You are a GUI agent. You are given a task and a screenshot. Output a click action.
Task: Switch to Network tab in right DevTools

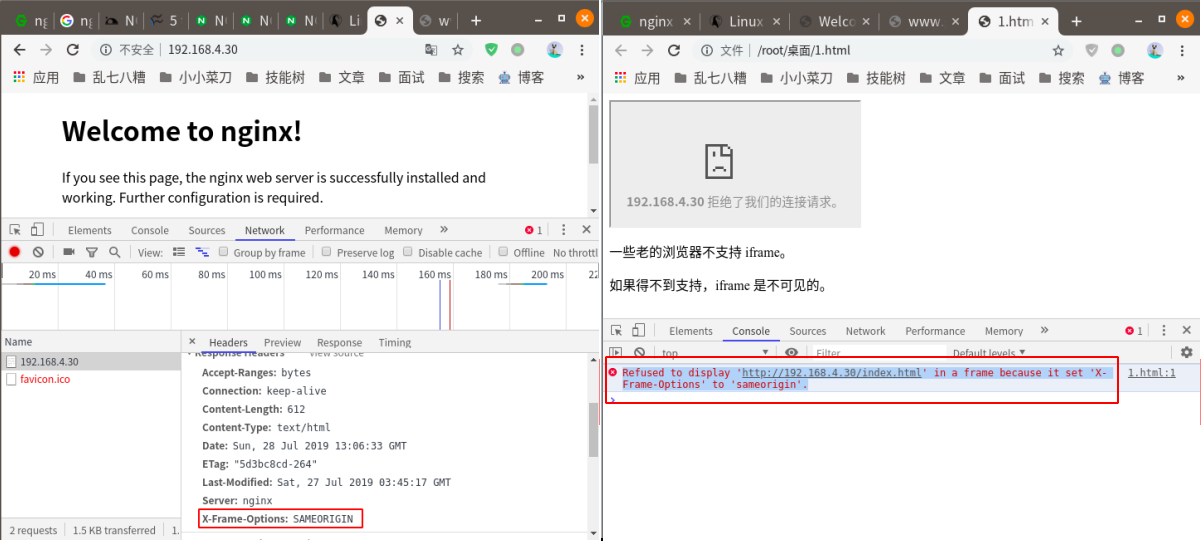[865, 331]
